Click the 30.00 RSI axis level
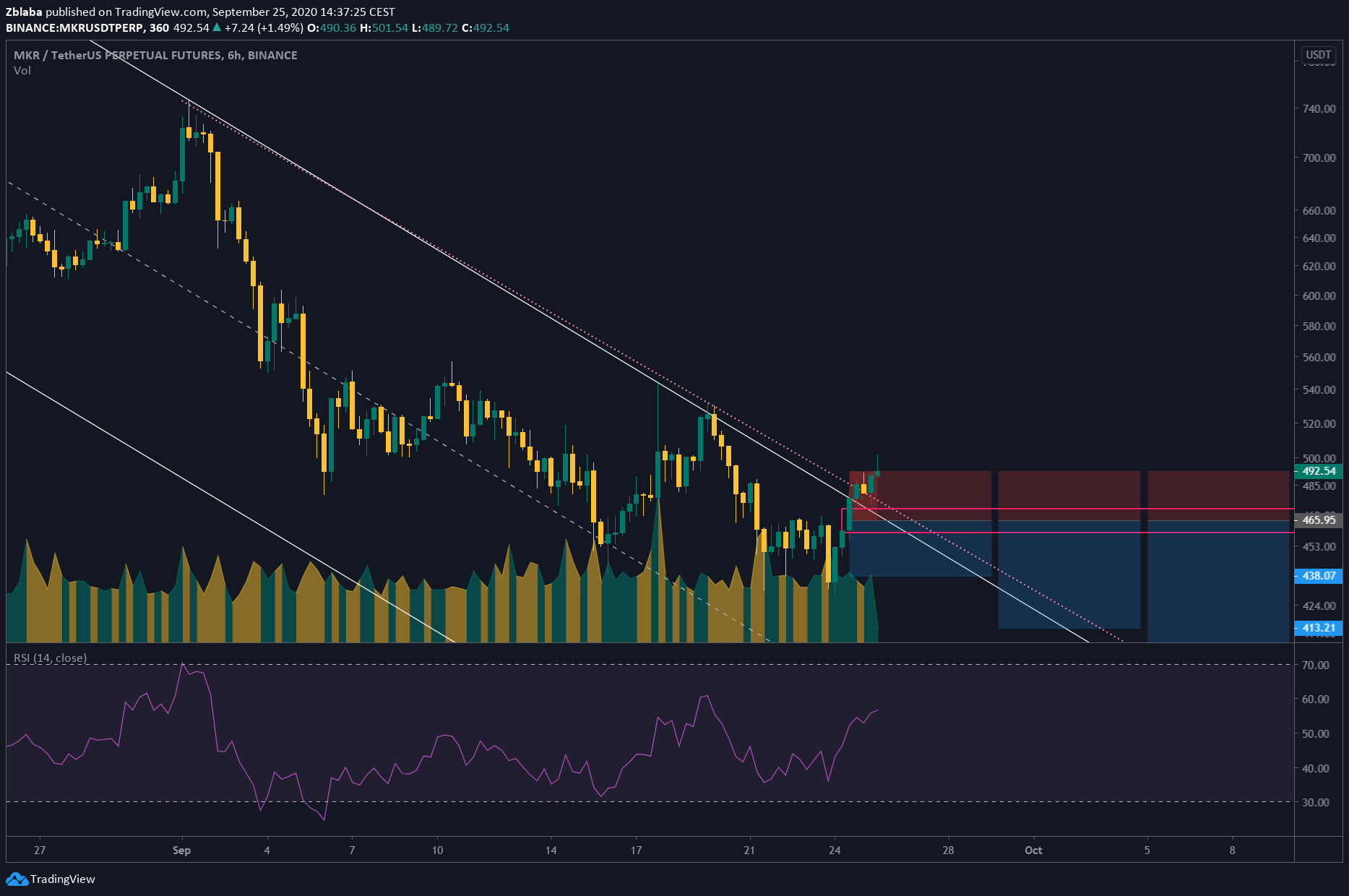The width and height of the screenshot is (1349, 896). click(x=1315, y=802)
